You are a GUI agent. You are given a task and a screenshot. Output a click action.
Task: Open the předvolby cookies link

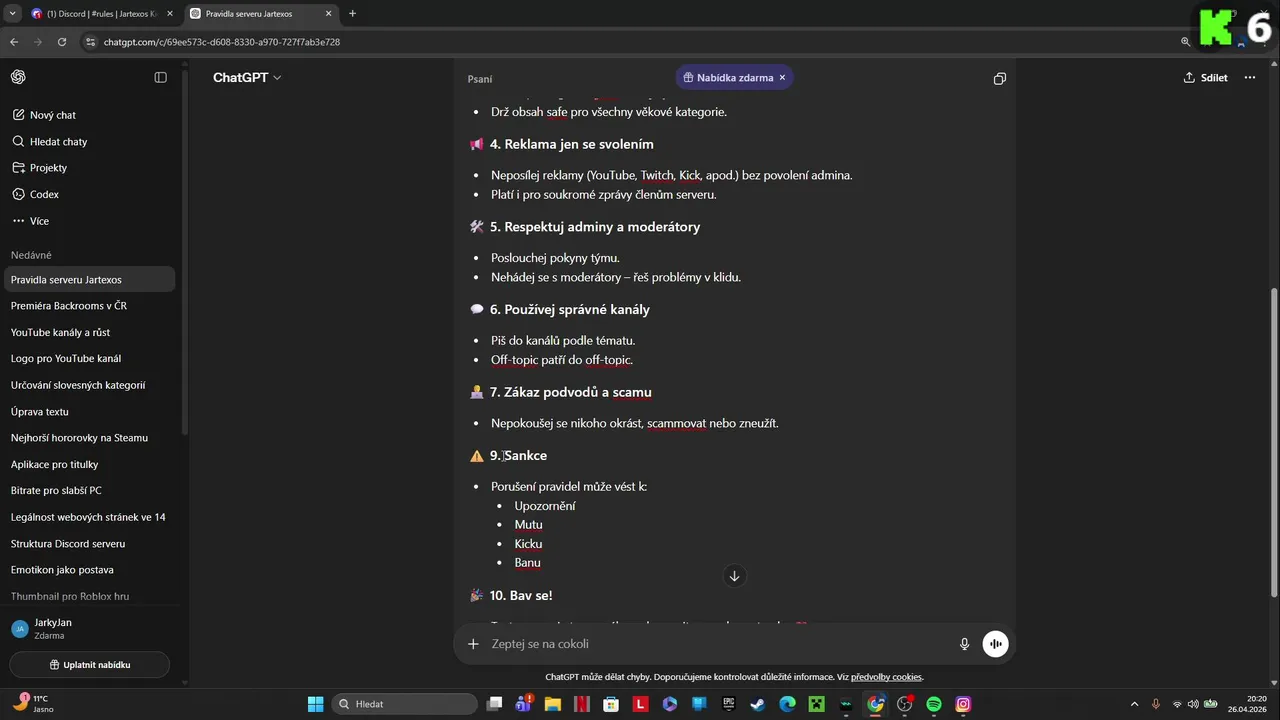pos(886,677)
